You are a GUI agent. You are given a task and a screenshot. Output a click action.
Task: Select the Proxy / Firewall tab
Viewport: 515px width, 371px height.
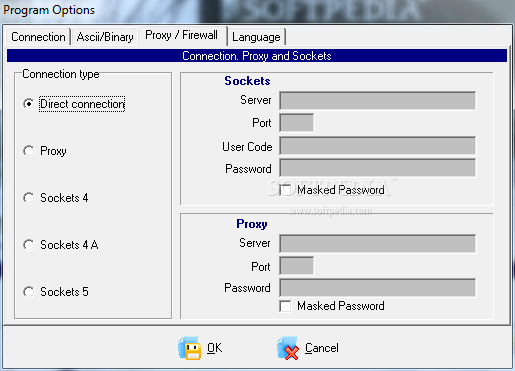click(x=182, y=35)
